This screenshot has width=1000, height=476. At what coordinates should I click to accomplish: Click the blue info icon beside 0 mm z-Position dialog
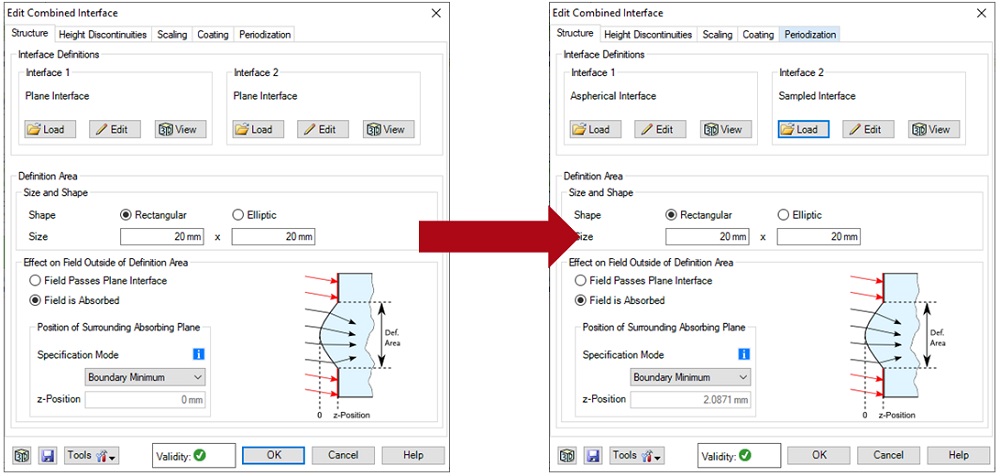(198, 354)
